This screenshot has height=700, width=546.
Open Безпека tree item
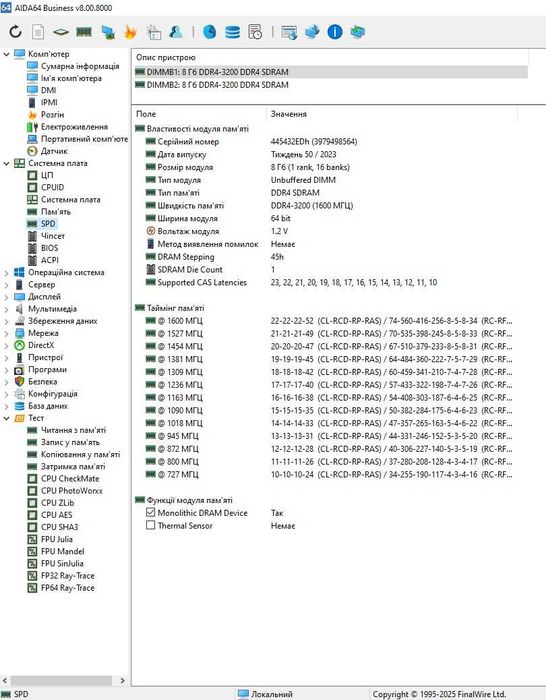coord(42,382)
